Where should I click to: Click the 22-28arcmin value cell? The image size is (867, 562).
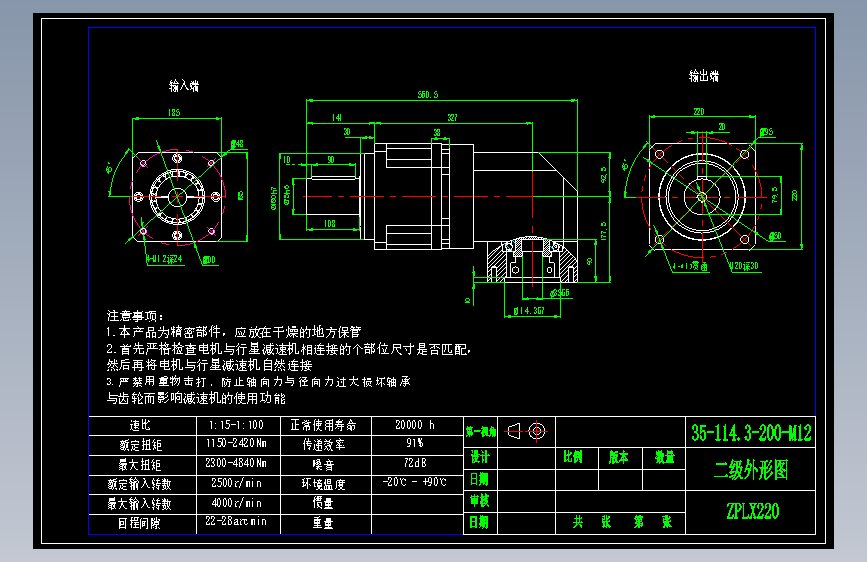[238, 524]
